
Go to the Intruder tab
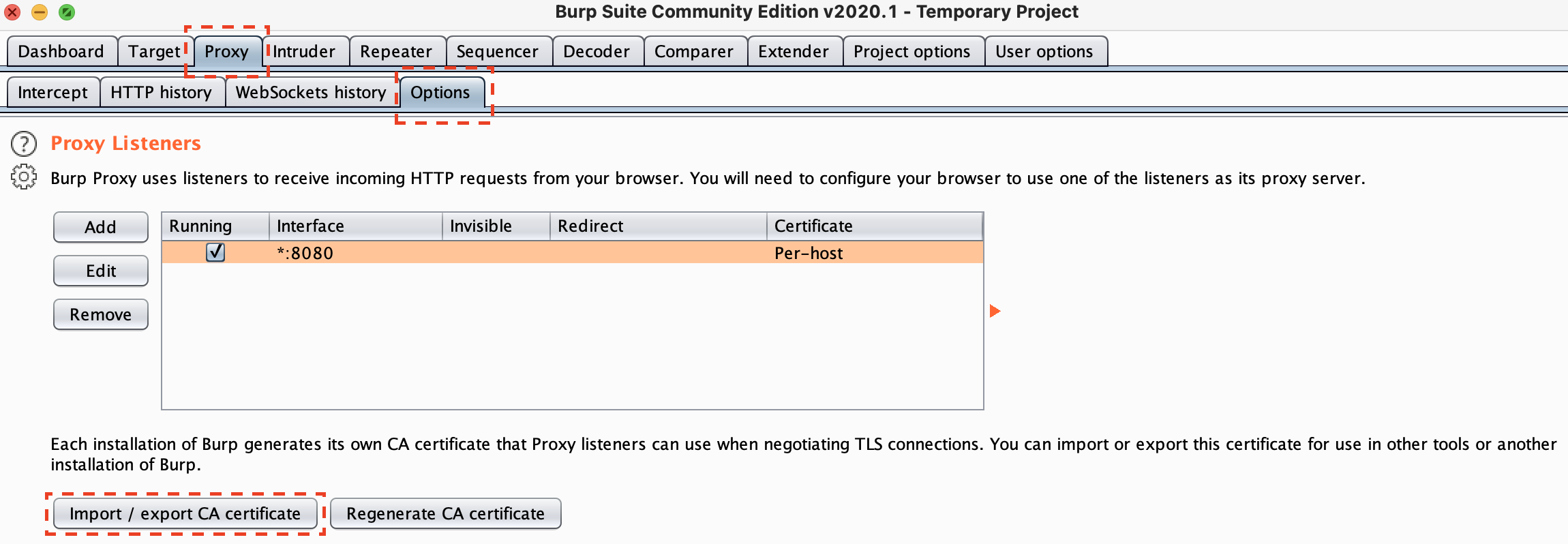click(305, 52)
